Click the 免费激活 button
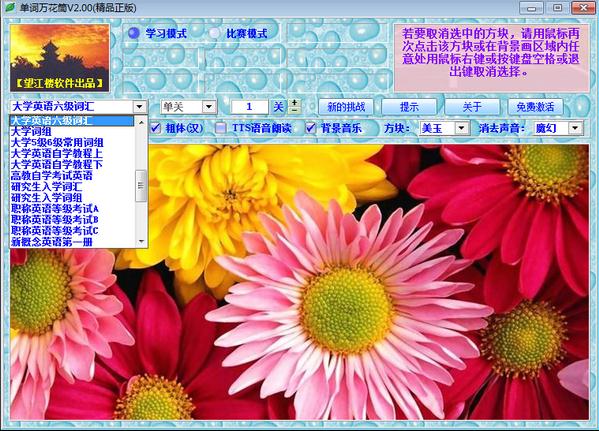 (535, 107)
